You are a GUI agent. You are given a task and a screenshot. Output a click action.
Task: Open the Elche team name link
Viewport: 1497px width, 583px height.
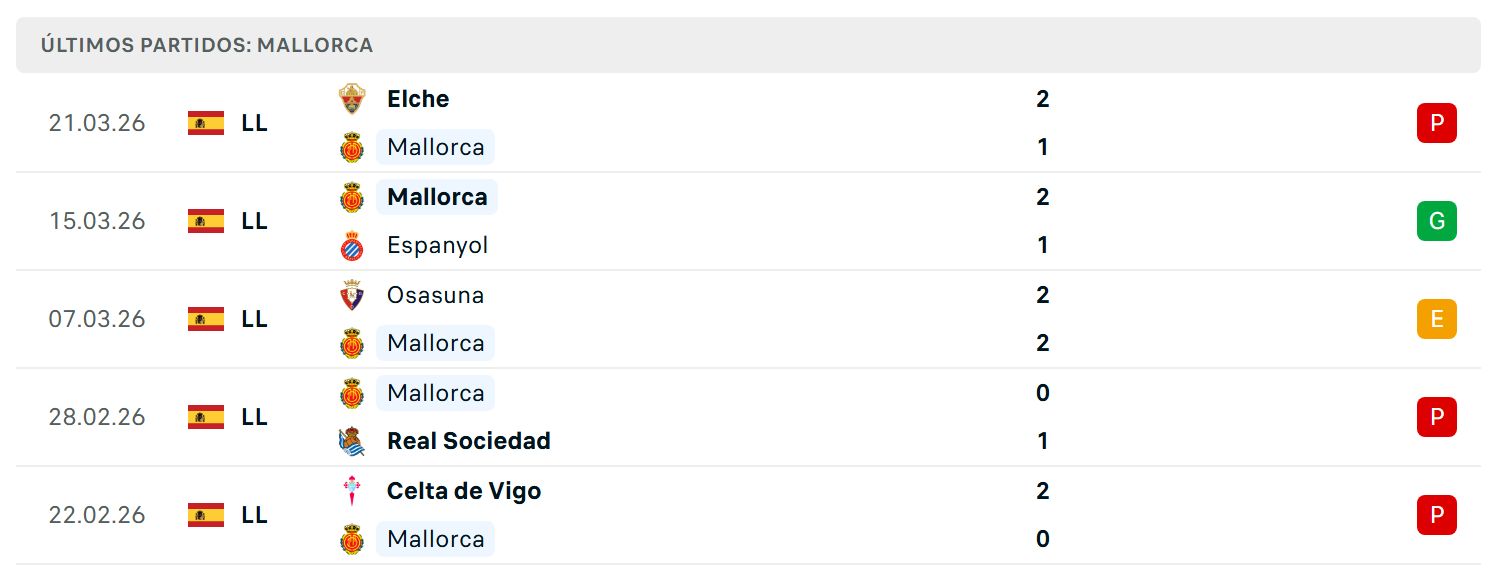tap(418, 99)
